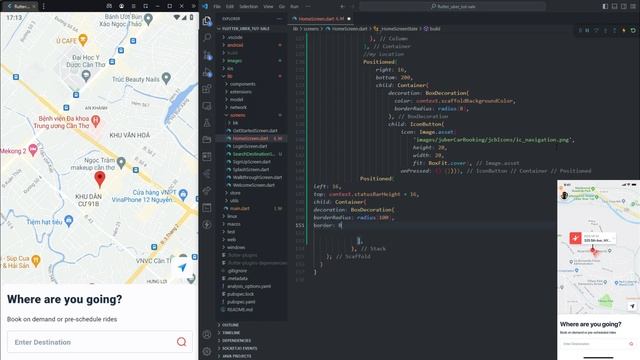Select the HomeScreen.dart editor tab
Viewport: 640px width, 360px height.
point(321,19)
